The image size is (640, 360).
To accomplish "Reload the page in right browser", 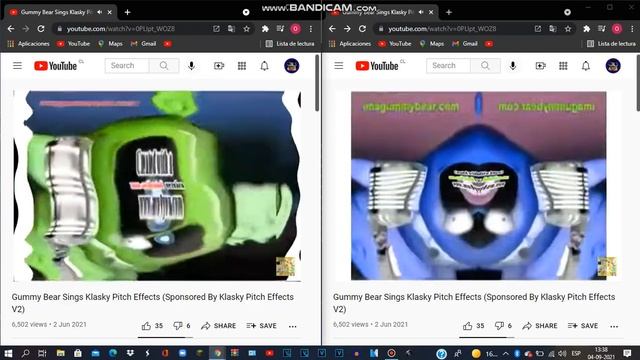I will (x=362, y=29).
